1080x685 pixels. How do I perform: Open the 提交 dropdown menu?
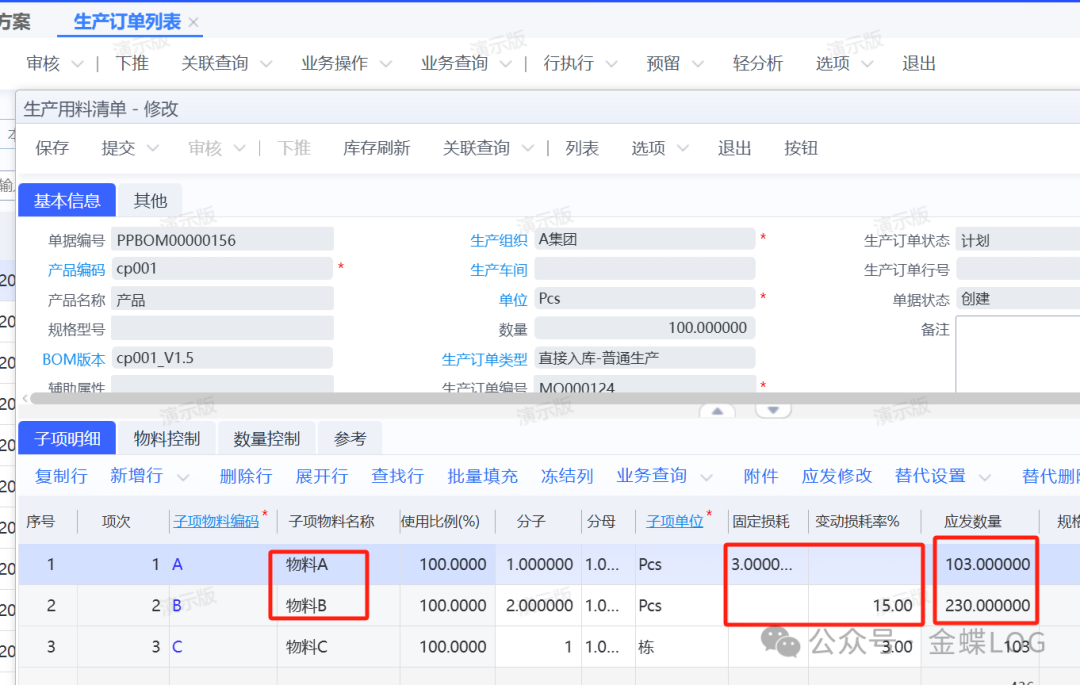coord(153,148)
